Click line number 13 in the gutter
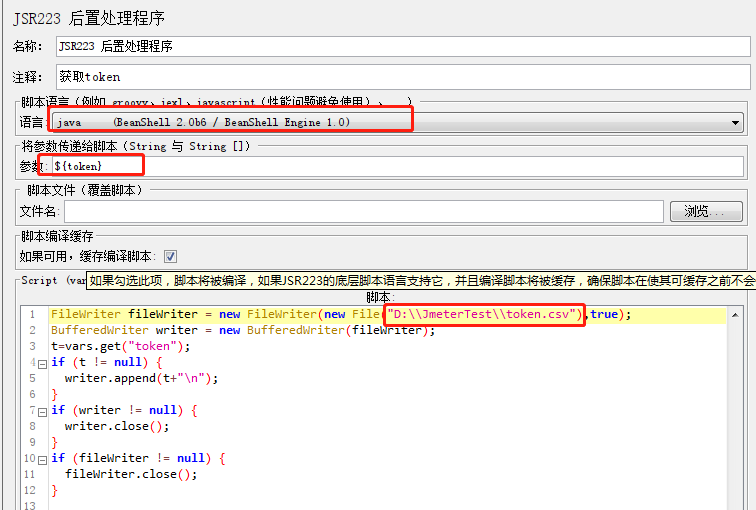This screenshot has height=510, width=756. coord(30,505)
